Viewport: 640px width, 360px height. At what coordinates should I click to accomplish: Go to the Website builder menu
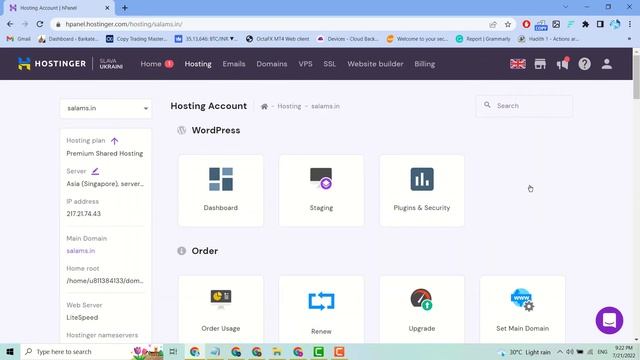coord(375,64)
